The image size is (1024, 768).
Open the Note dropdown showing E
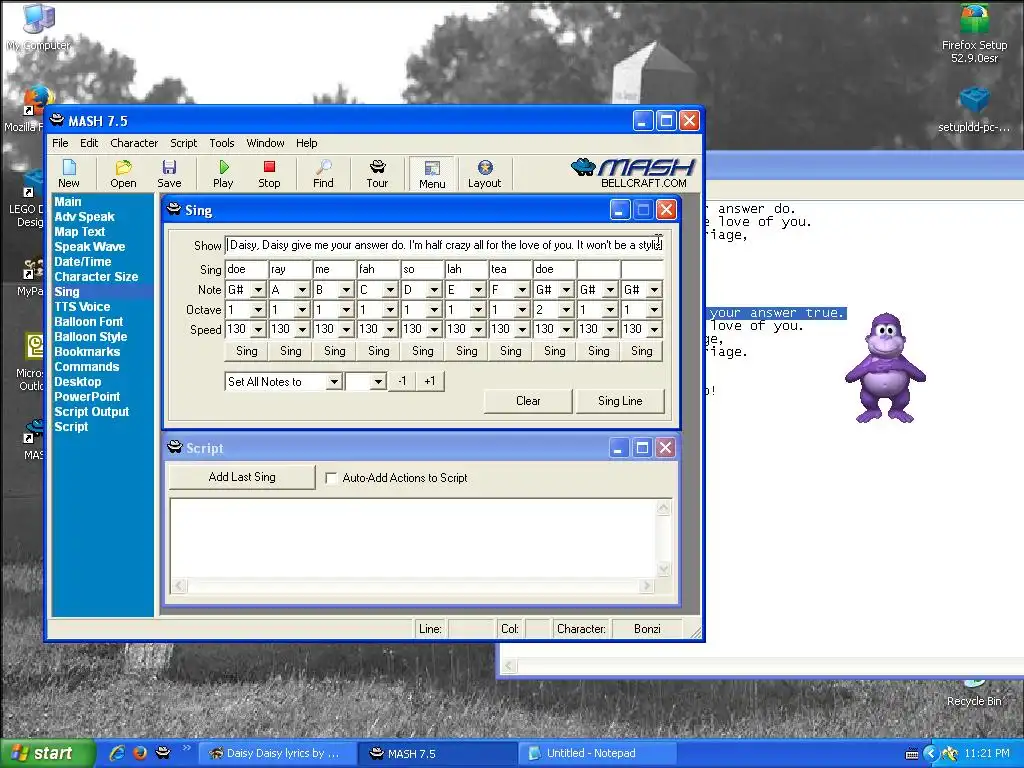tap(478, 290)
